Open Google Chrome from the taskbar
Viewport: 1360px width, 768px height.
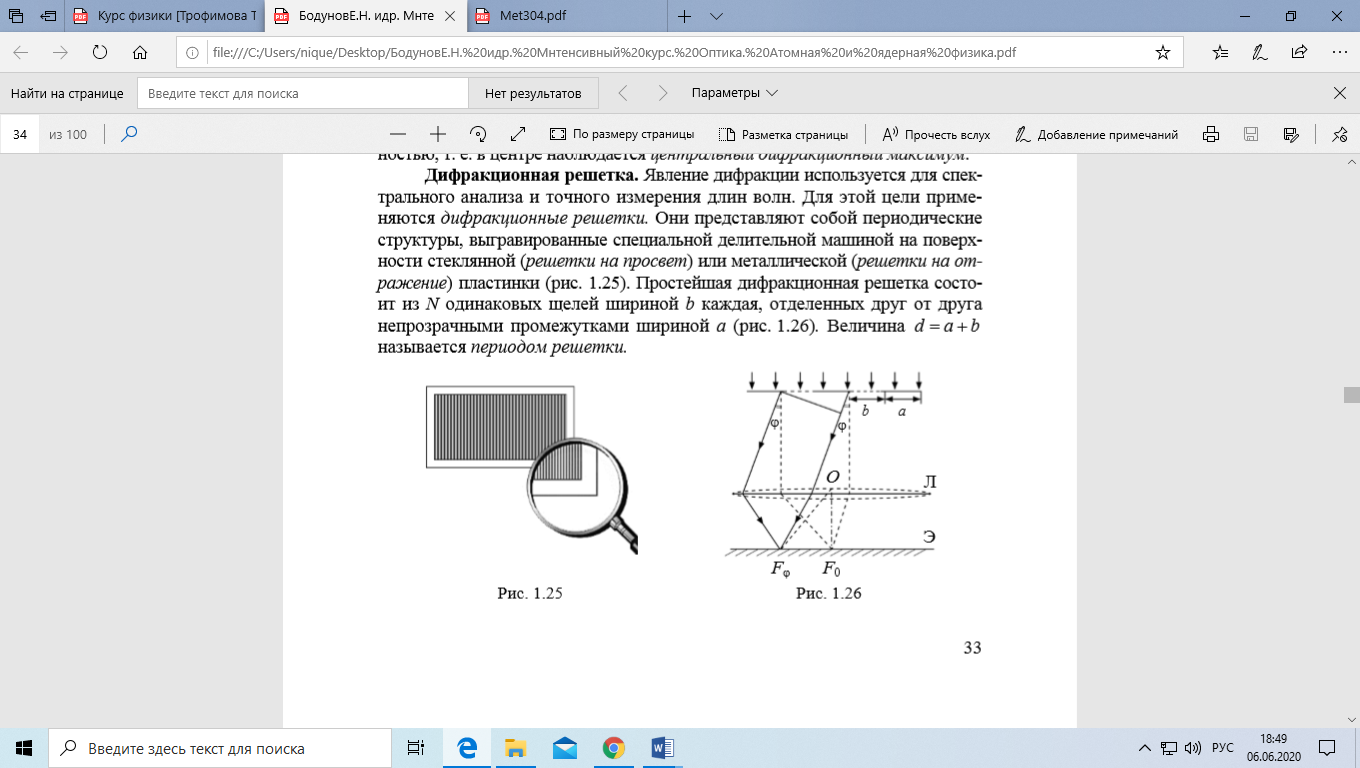tap(613, 748)
